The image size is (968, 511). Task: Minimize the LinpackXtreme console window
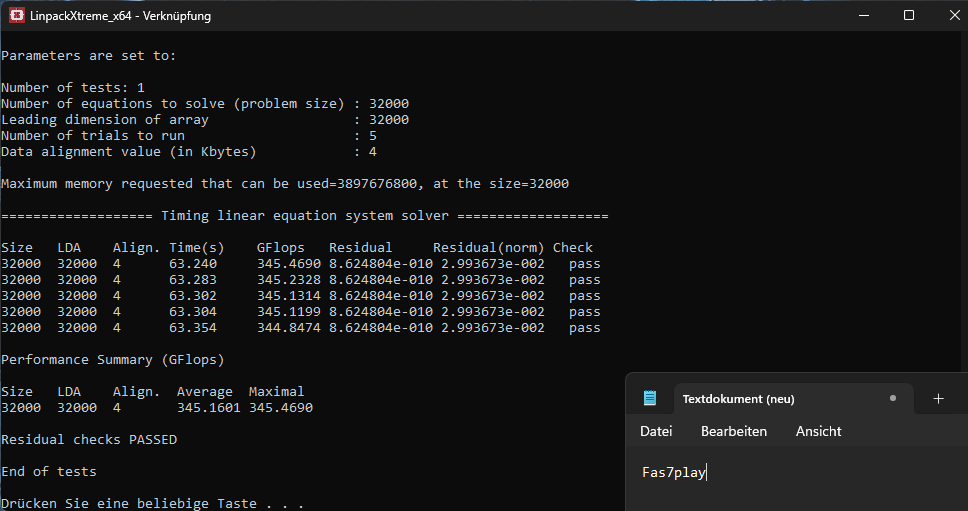coord(864,15)
